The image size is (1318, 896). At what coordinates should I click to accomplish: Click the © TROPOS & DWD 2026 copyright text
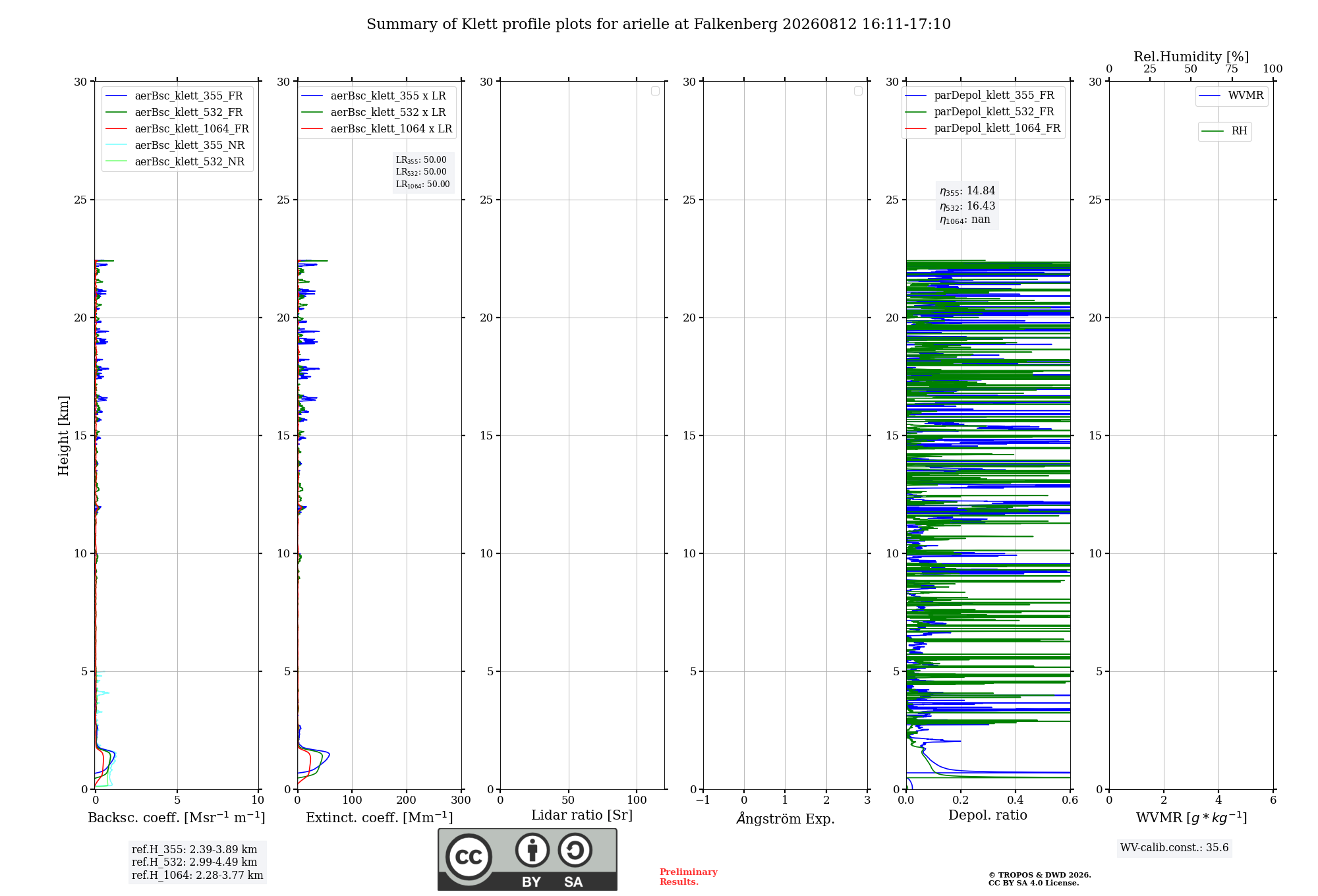point(1040,876)
